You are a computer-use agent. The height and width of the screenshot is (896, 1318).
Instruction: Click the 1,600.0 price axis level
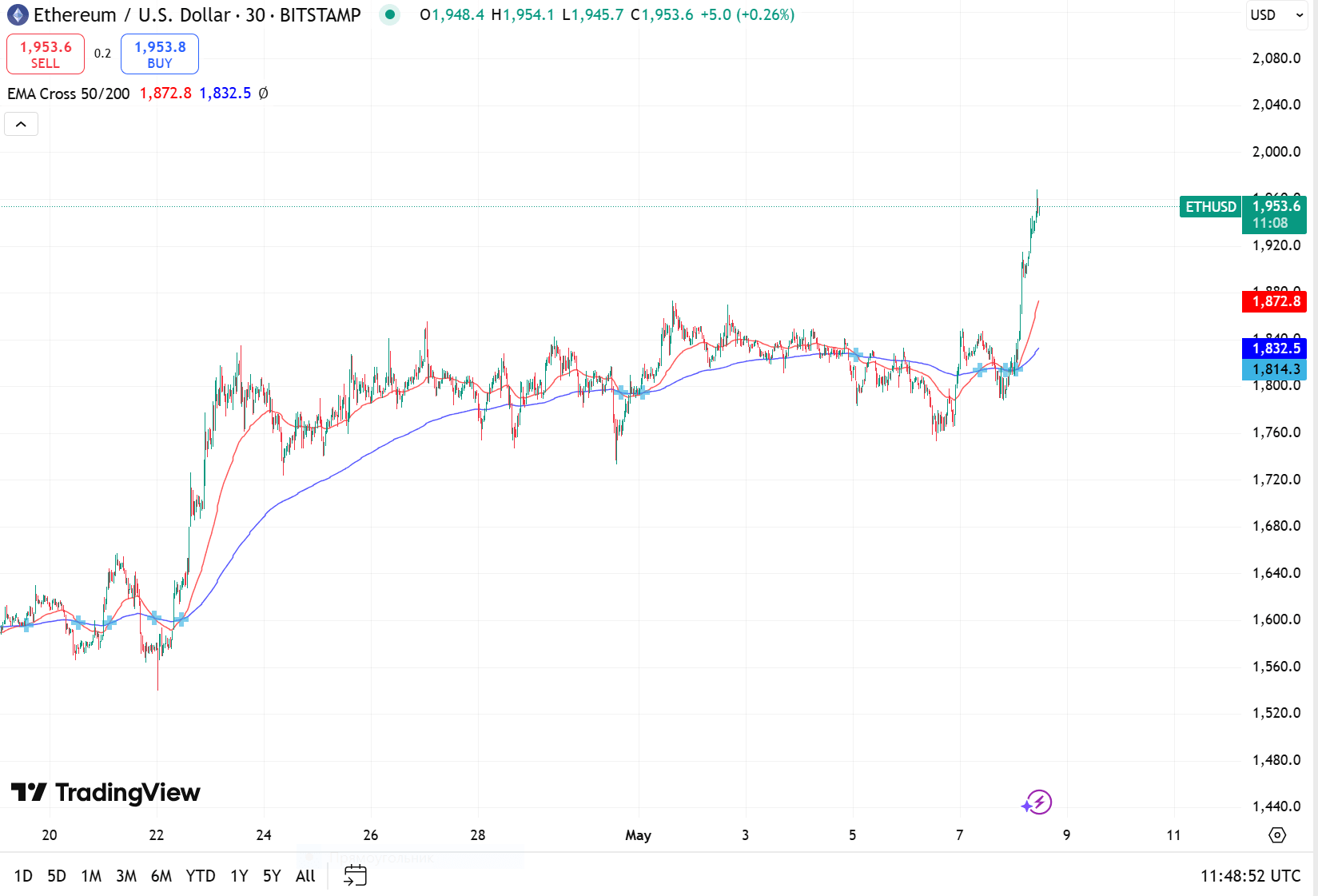click(1276, 619)
